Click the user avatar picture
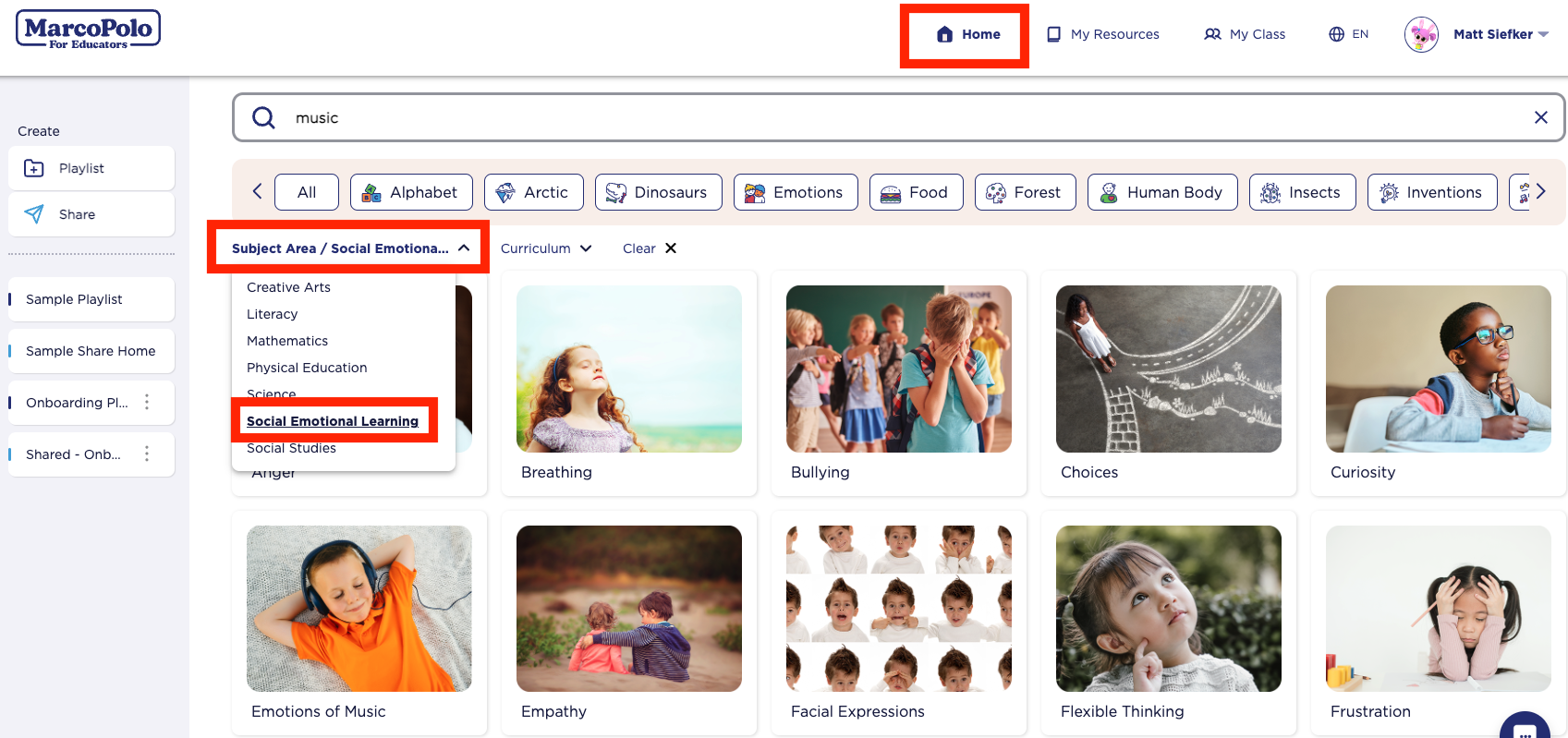 tap(1421, 34)
